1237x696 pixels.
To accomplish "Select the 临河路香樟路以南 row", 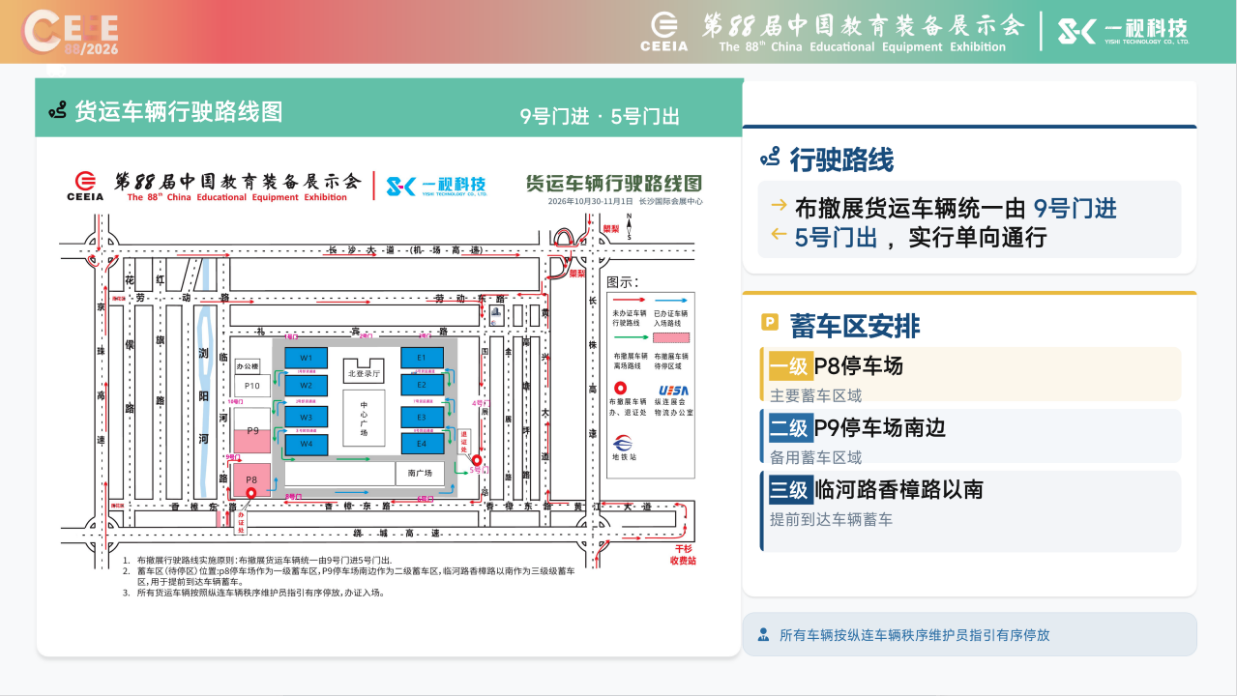I will pyautogui.click(x=971, y=511).
